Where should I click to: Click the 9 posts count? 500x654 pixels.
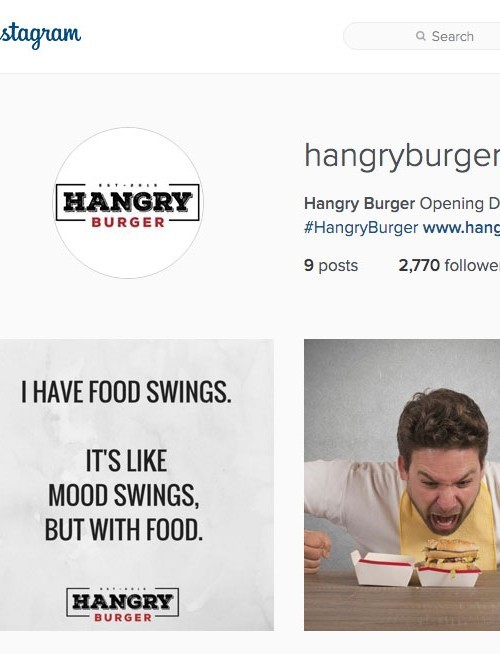coord(331,265)
